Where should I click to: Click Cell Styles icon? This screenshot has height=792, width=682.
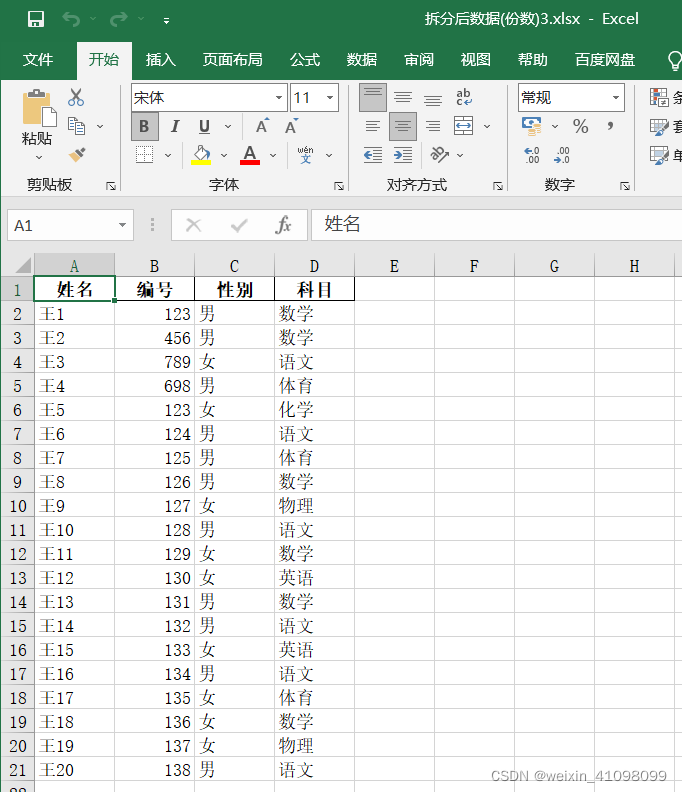(659, 155)
